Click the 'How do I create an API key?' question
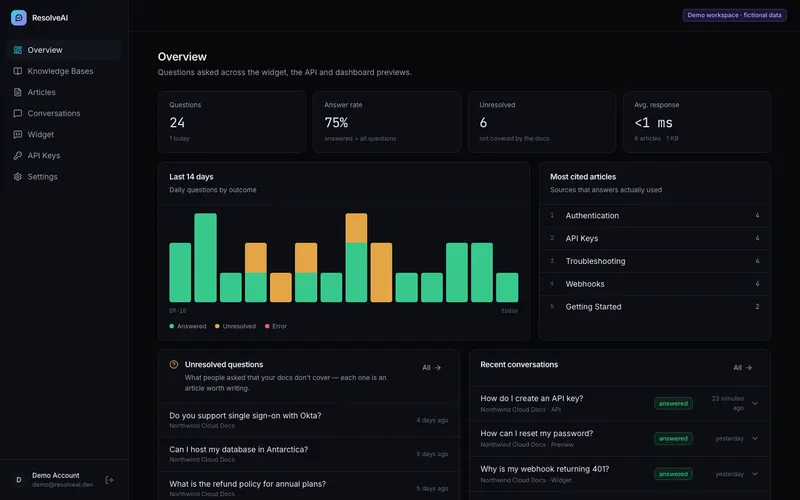This screenshot has height=500, width=800. point(531,398)
